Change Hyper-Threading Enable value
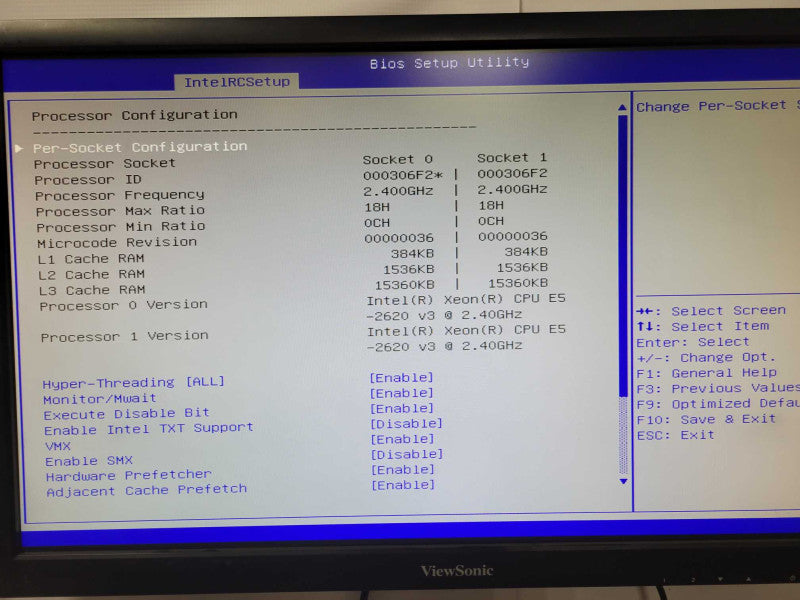Image resolution: width=800 pixels, height=600 pixels. pos(402,378)
